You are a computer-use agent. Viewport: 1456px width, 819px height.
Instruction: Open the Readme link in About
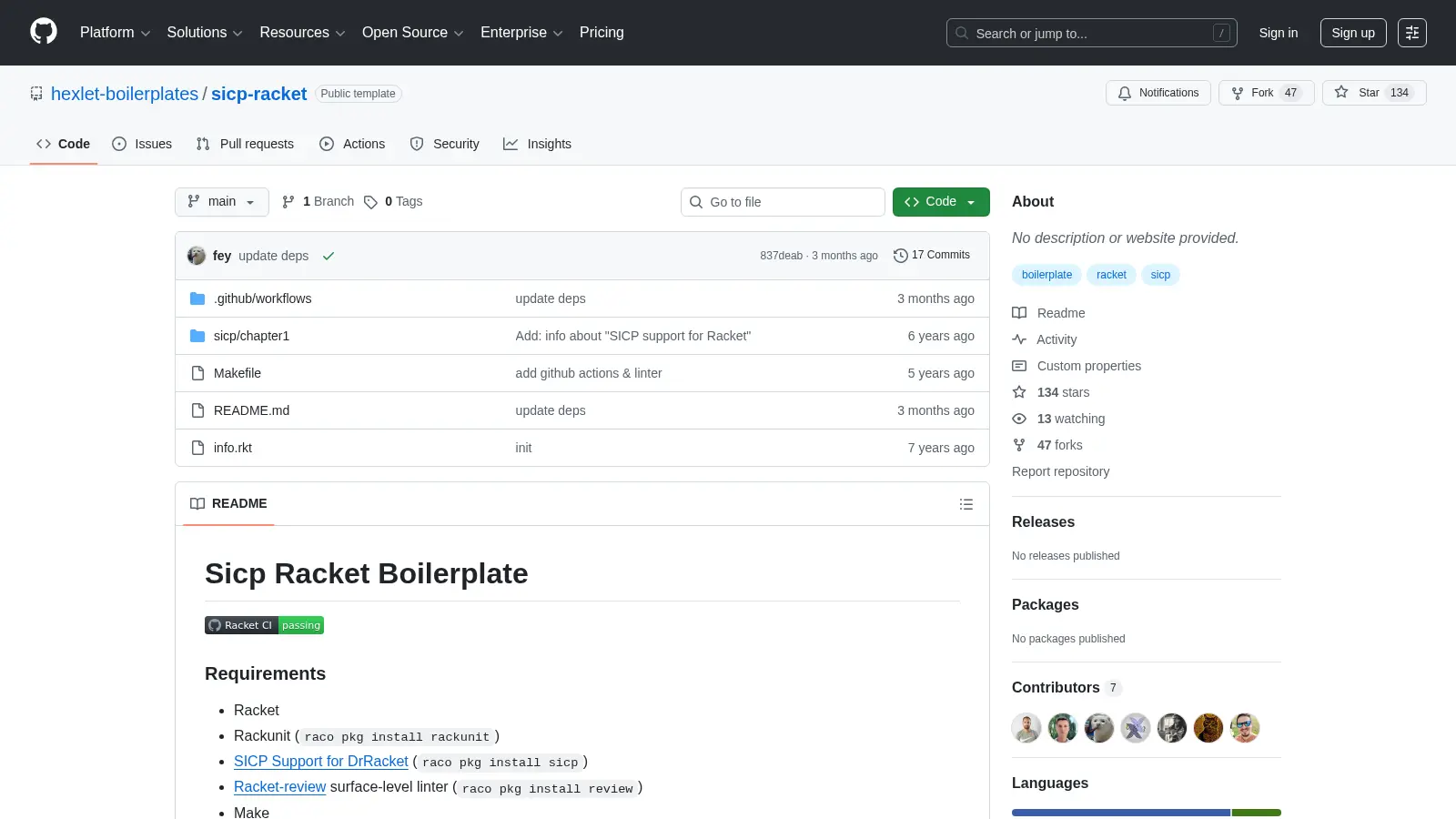coord(1049,313)
